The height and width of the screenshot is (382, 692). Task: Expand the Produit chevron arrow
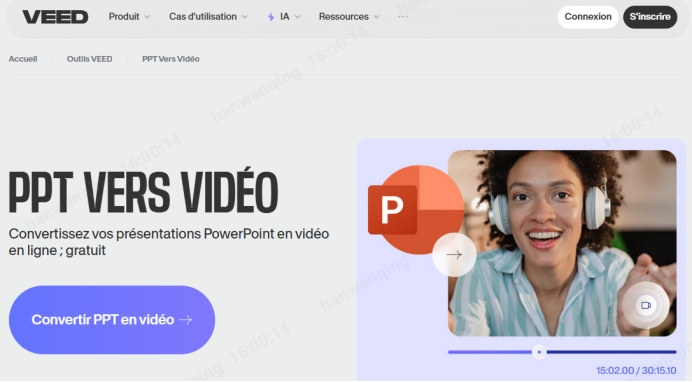[147, 17]
